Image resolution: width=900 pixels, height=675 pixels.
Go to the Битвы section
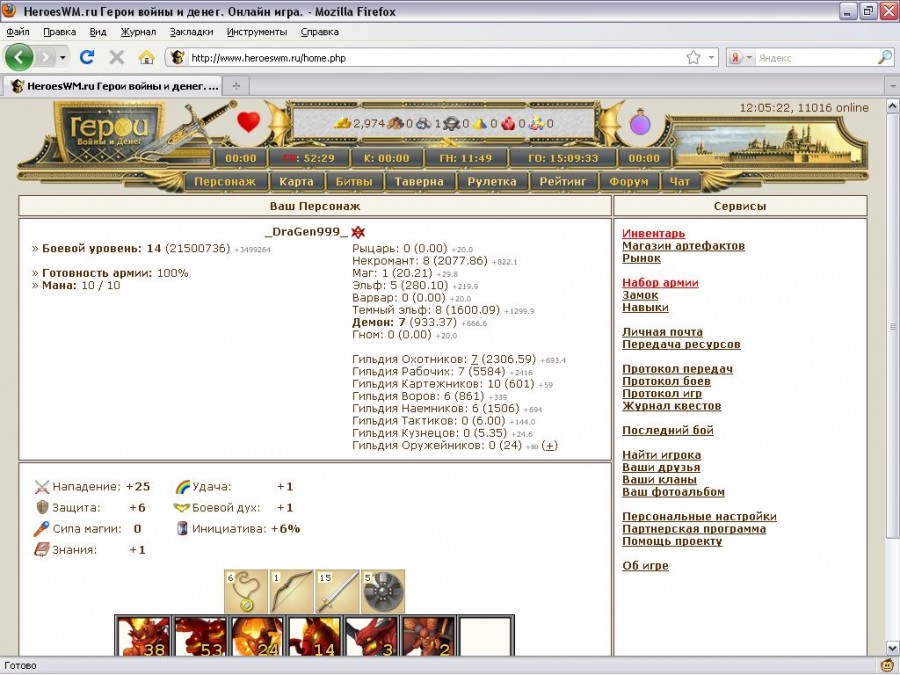click(x=354, y=181)
